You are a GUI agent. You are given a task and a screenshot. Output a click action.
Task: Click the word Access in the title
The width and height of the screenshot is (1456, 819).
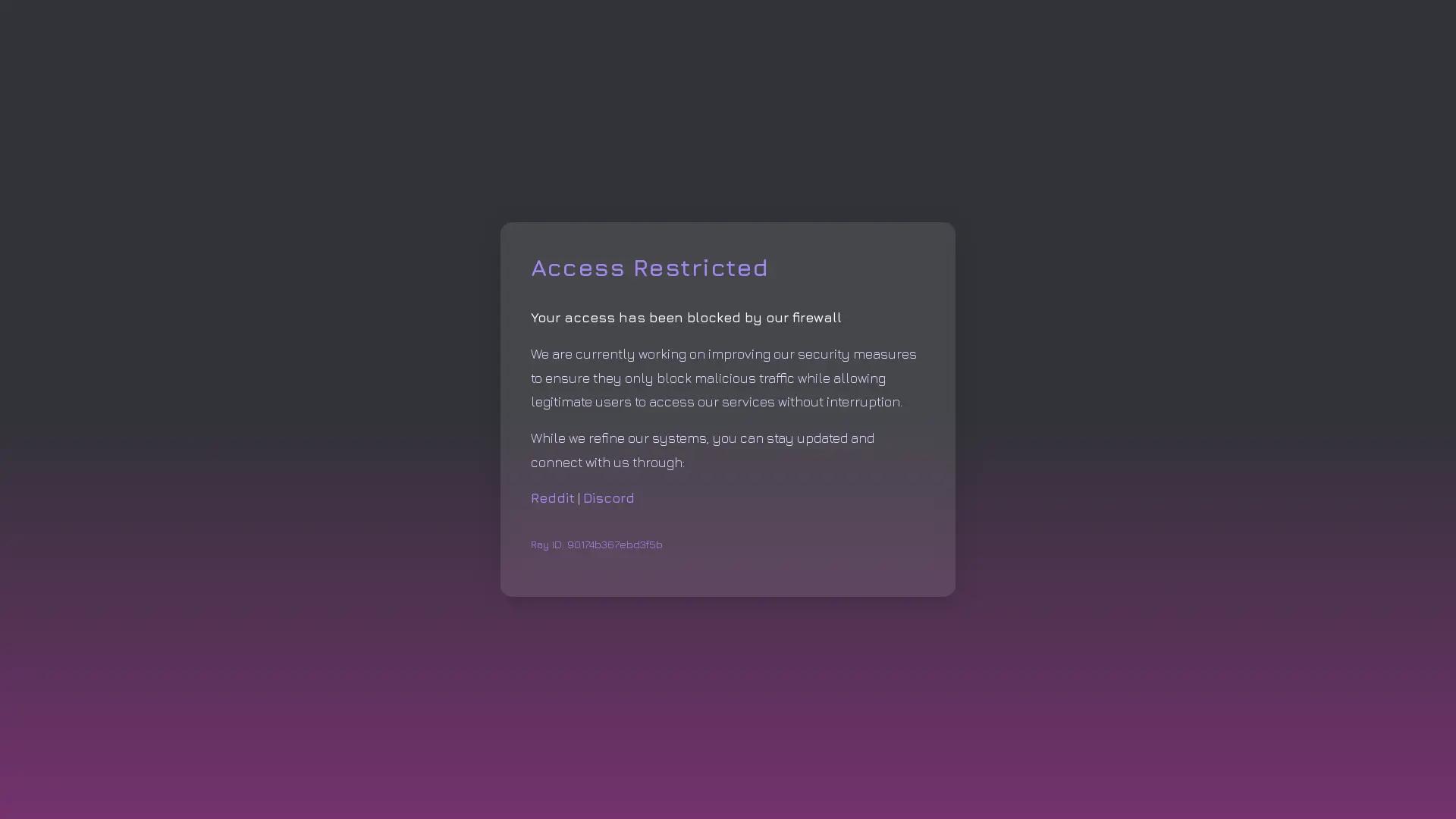(577, 268)
